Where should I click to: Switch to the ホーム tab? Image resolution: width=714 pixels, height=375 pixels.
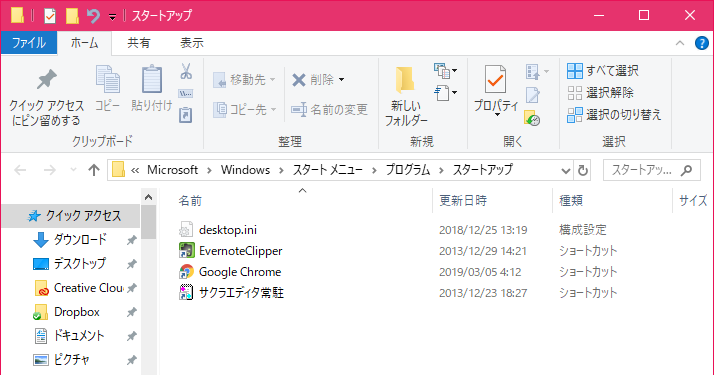tap(84, 43)
